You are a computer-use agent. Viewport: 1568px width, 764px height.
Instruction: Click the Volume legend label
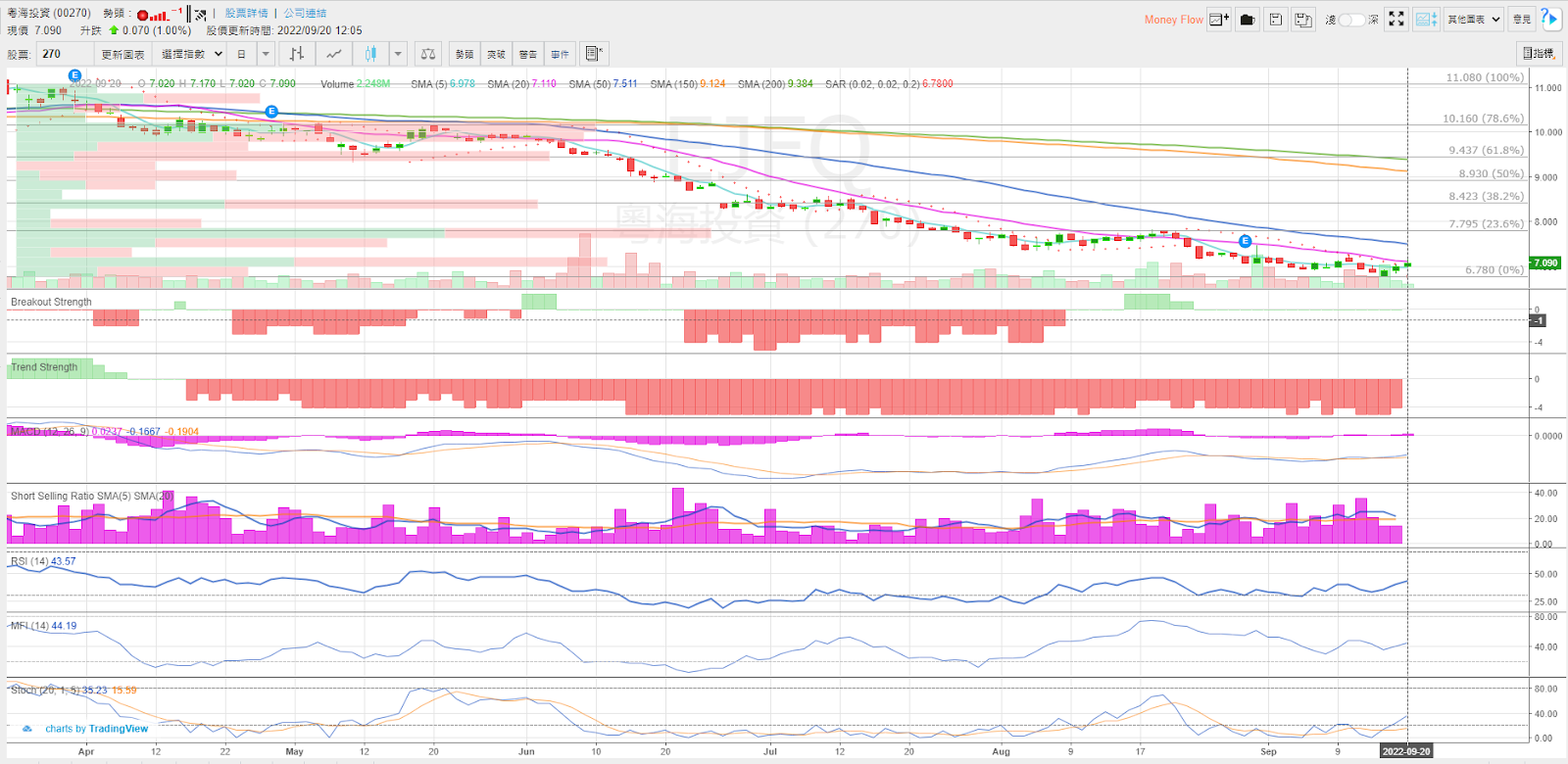(337, 84)
